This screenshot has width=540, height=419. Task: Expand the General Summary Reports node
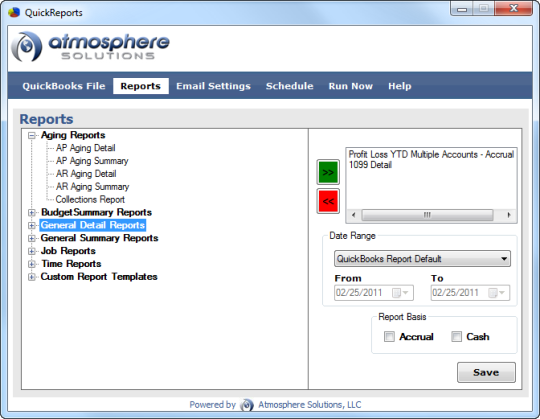point(32,238)
